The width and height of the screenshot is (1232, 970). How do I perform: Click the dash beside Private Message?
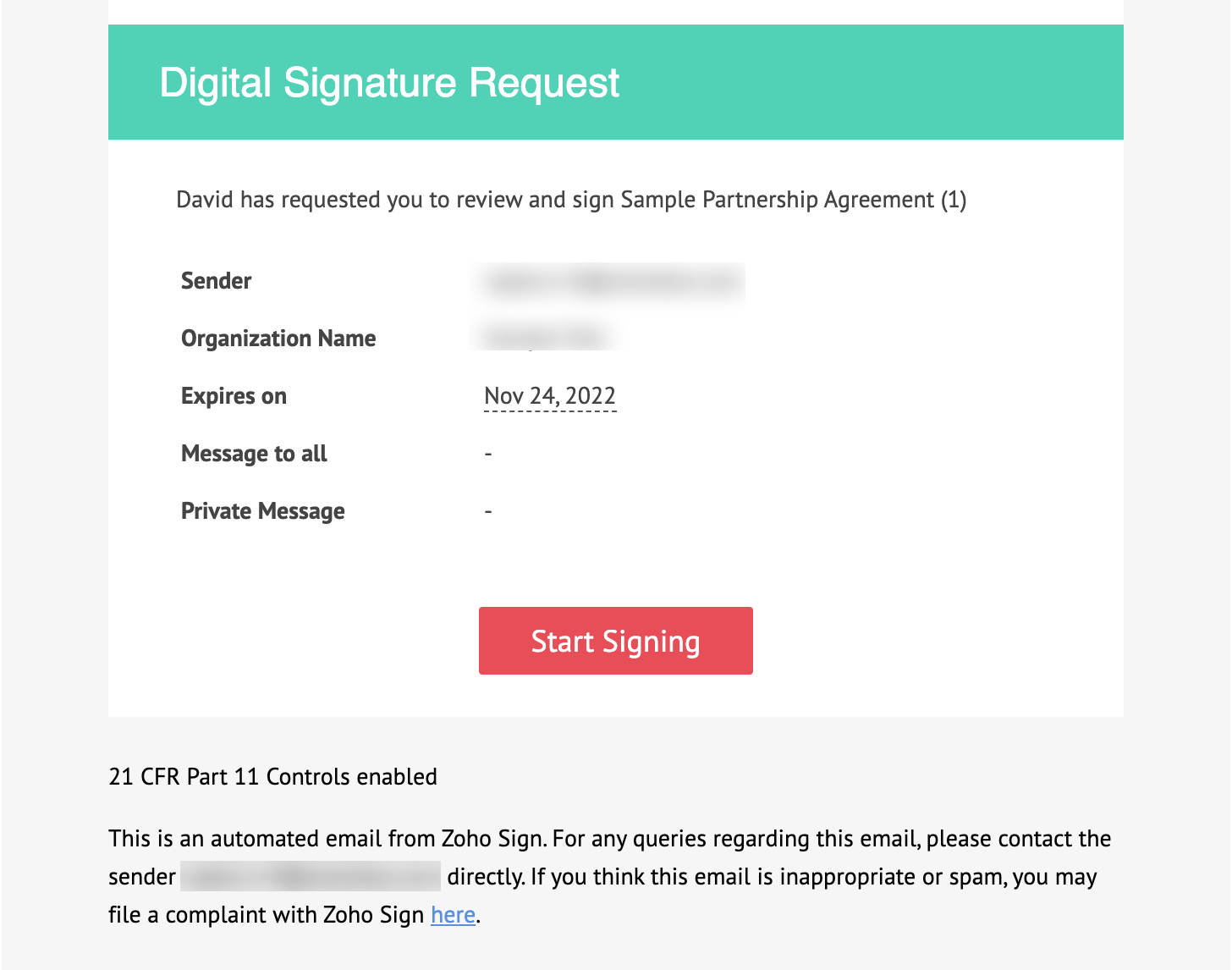(488, 512)
